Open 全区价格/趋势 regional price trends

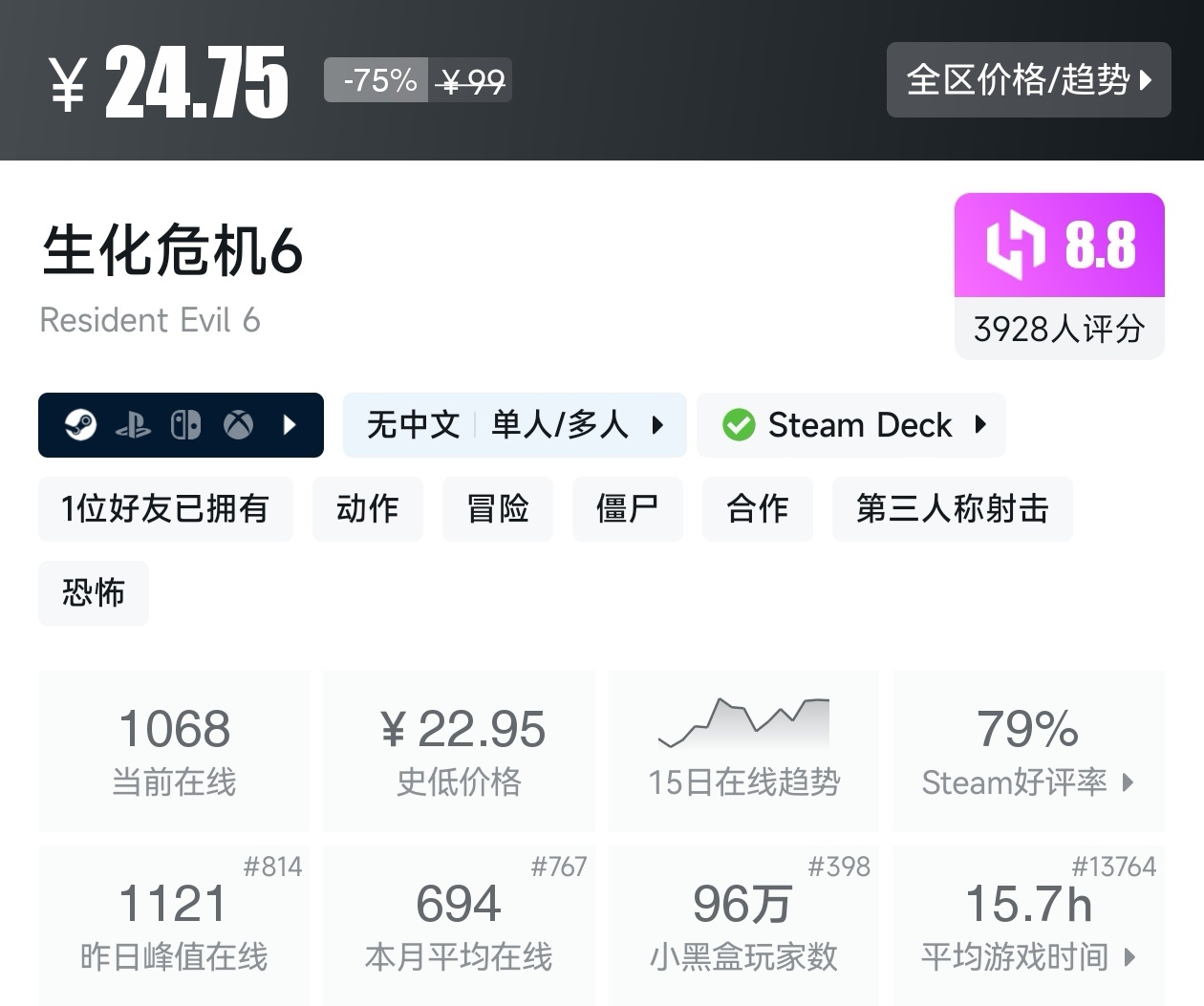pyautogui.click(x=1028, y=80)
